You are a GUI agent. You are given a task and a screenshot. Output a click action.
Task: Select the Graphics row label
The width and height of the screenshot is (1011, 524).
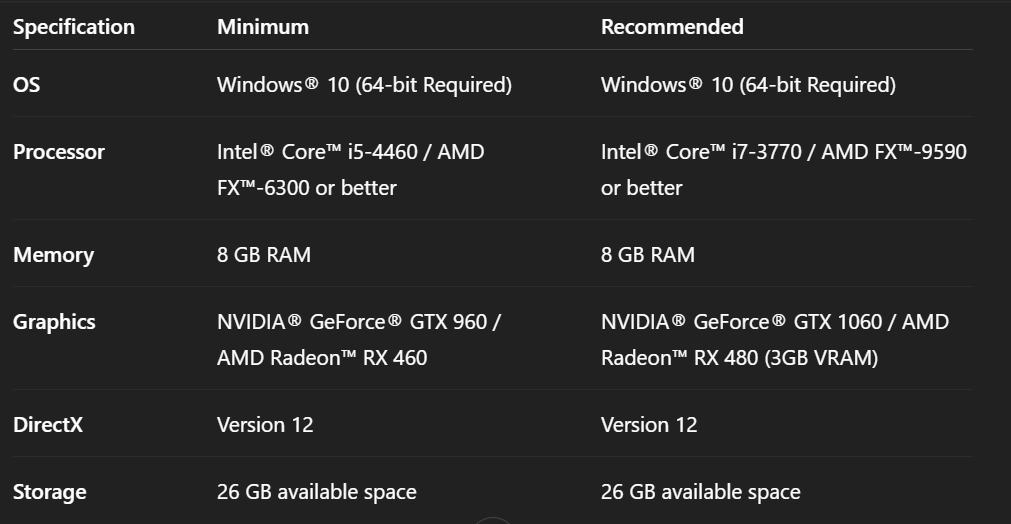(54, 322)
